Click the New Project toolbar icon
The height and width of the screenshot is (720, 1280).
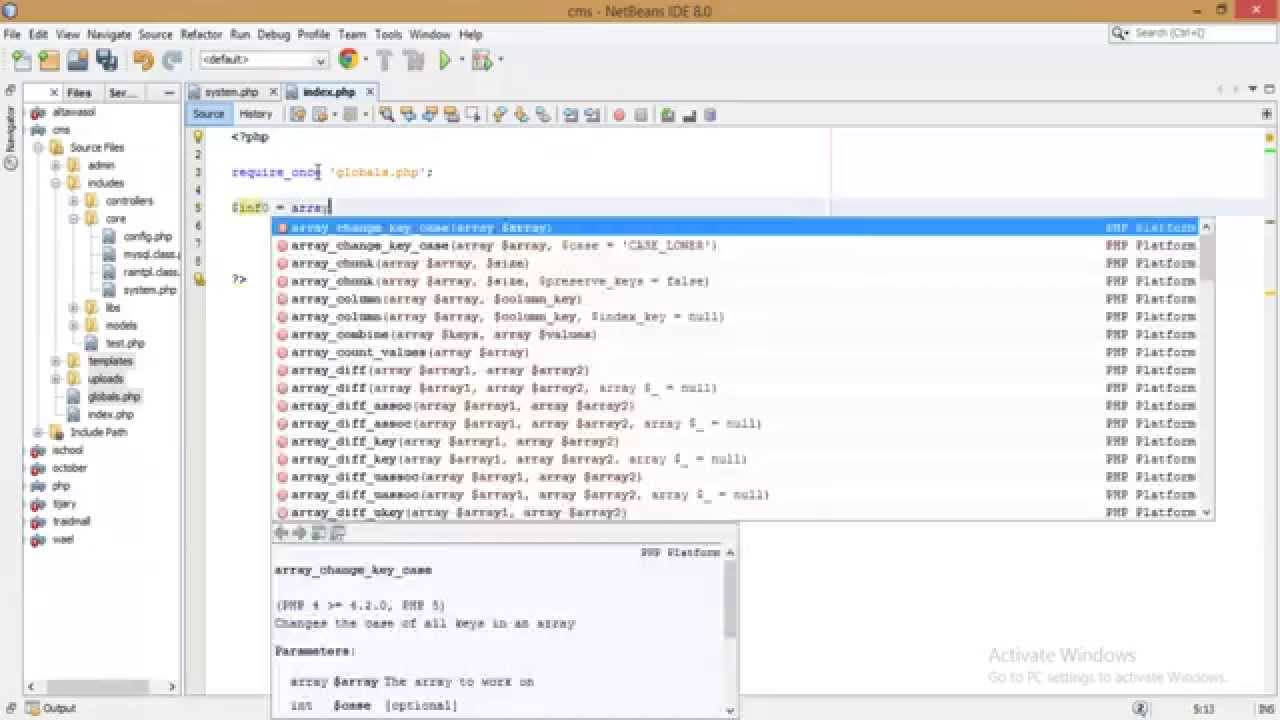click(50, 60)
